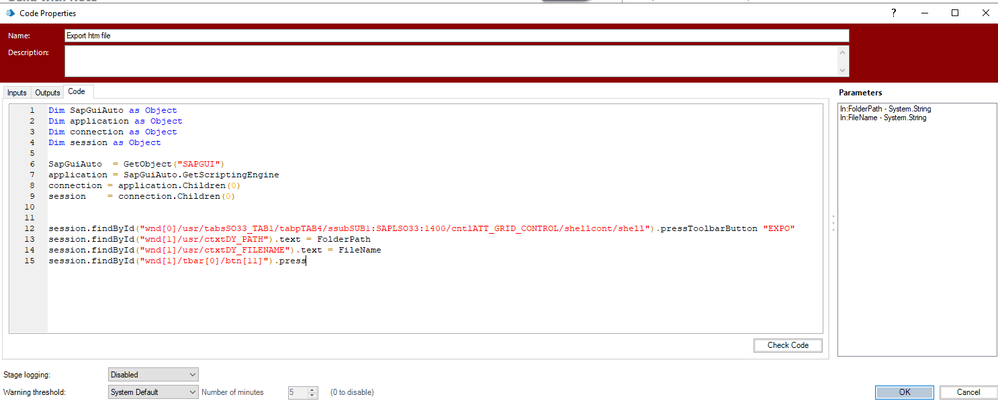Click the Check Code button
This screenshot has height=403, width=998.
click(x=787, y=345)
